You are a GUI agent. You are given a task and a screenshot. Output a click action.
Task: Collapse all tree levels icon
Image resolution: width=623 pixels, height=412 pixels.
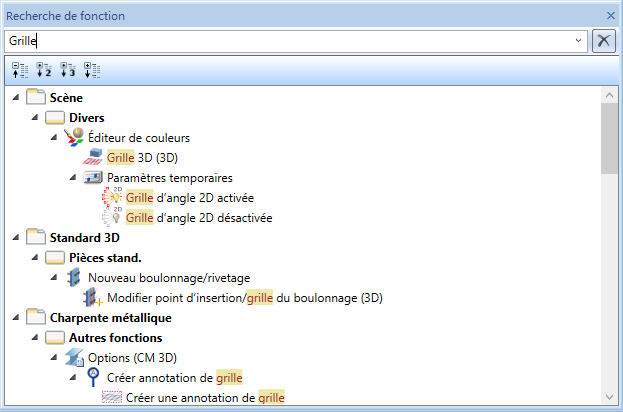pyautogui.click(x=20, y=70)
